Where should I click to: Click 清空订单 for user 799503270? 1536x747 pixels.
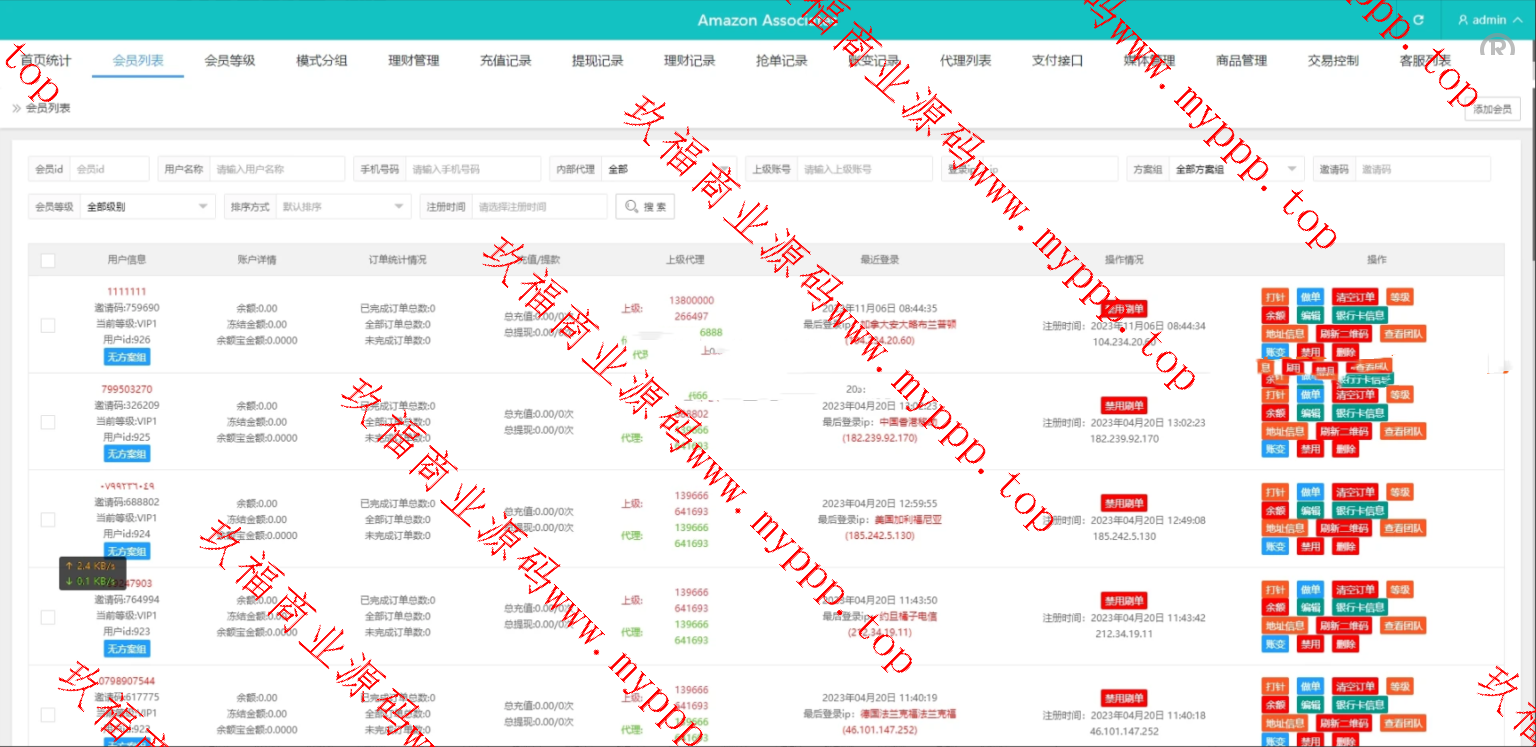click(x=1355, y=395)
